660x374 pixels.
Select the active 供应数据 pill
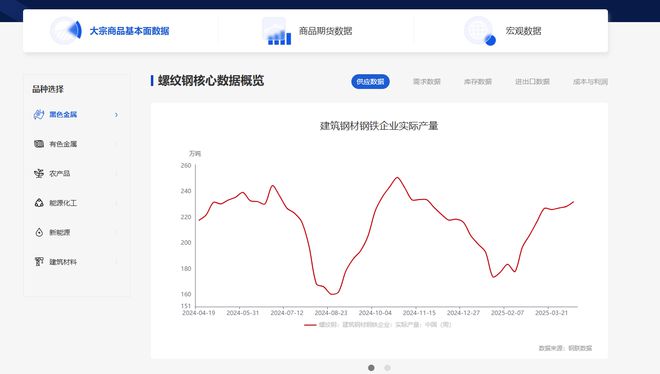click(x=370, y=82)
